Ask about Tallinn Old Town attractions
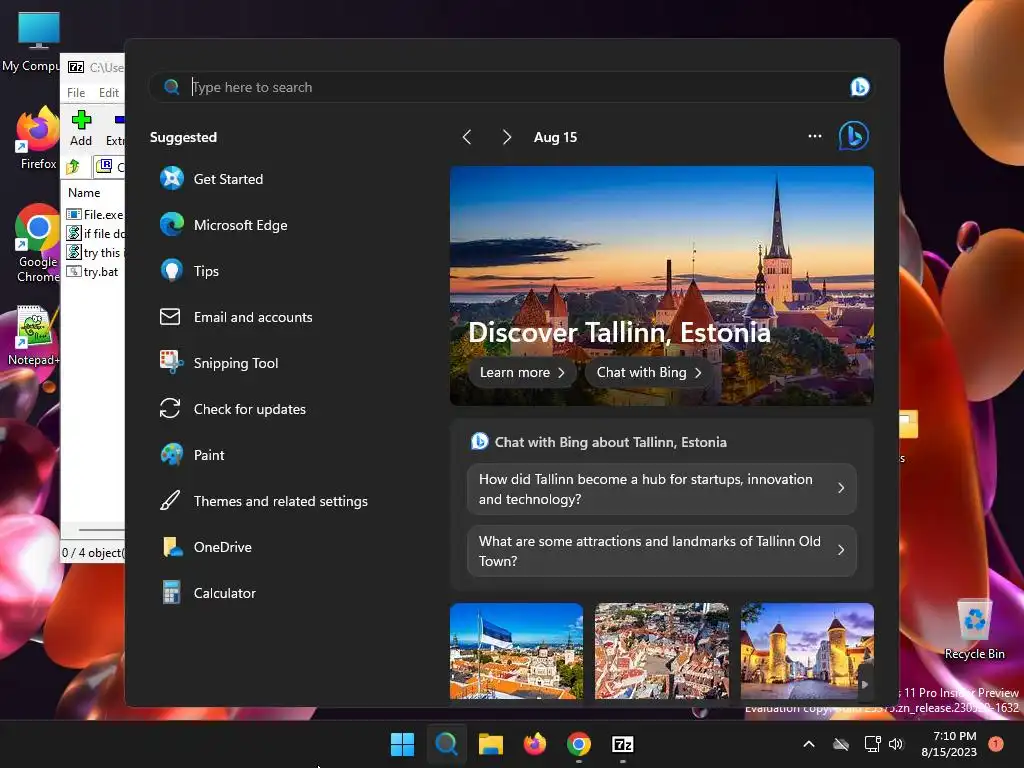The width and height of the screenshot is (1024, 768). click(x=662, y=551)
